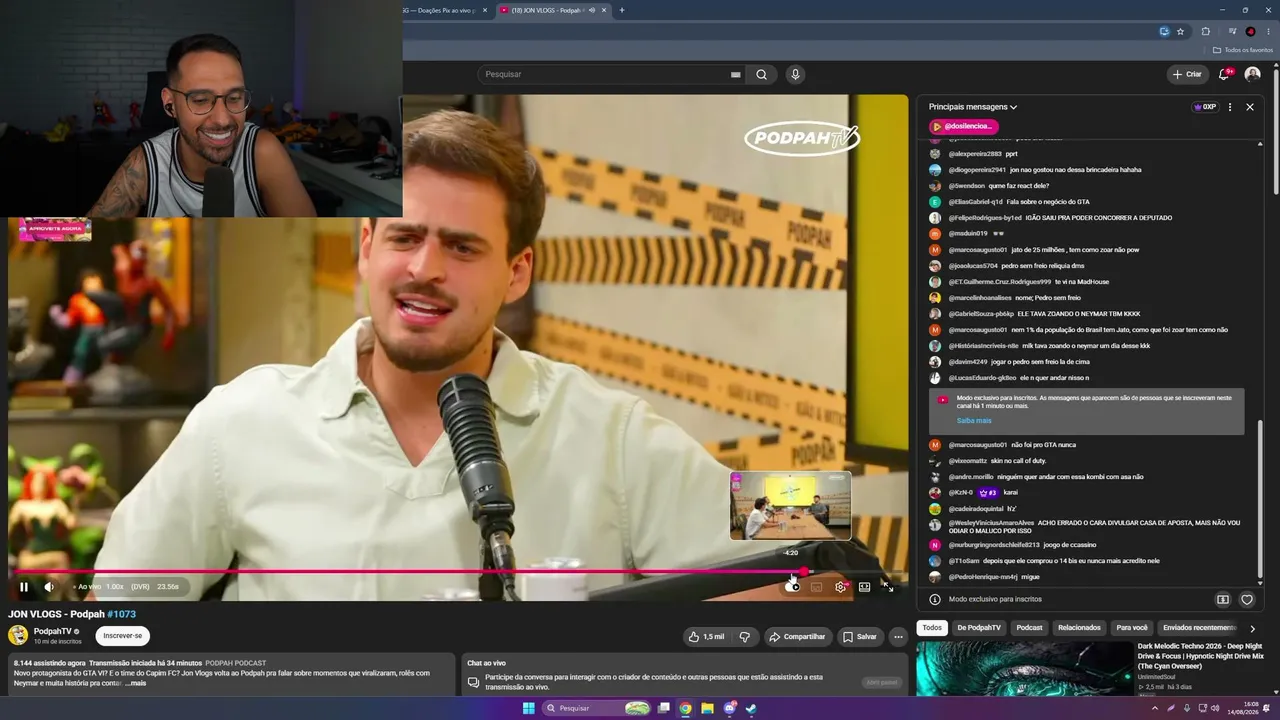Switch to the Doações Pix browser tab
This screenshot has width=1280, height=720.
click(x=444, y=10)
